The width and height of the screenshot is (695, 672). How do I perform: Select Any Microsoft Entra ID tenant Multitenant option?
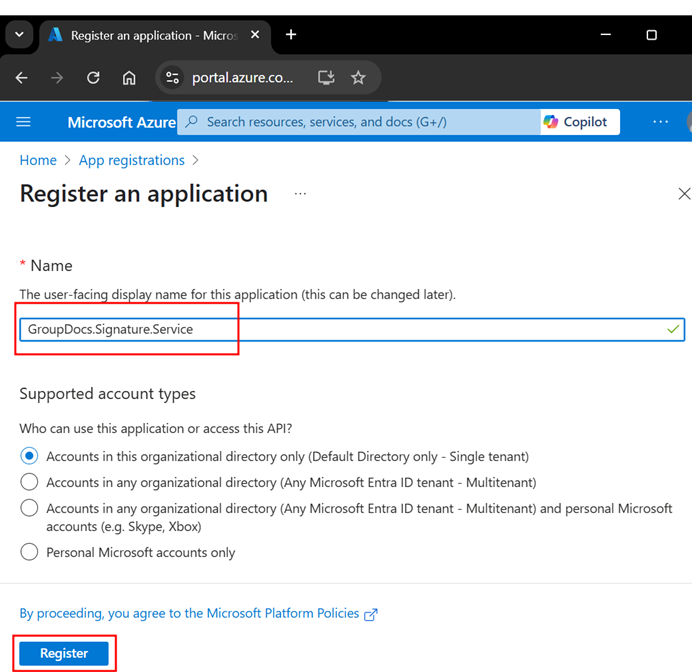point(30,482)
